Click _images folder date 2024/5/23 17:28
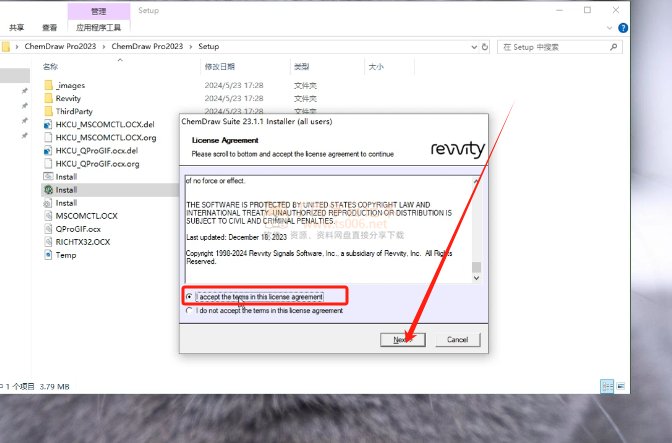Image resolution: width=672 pixels, height=443 pixels. point(234,85)
